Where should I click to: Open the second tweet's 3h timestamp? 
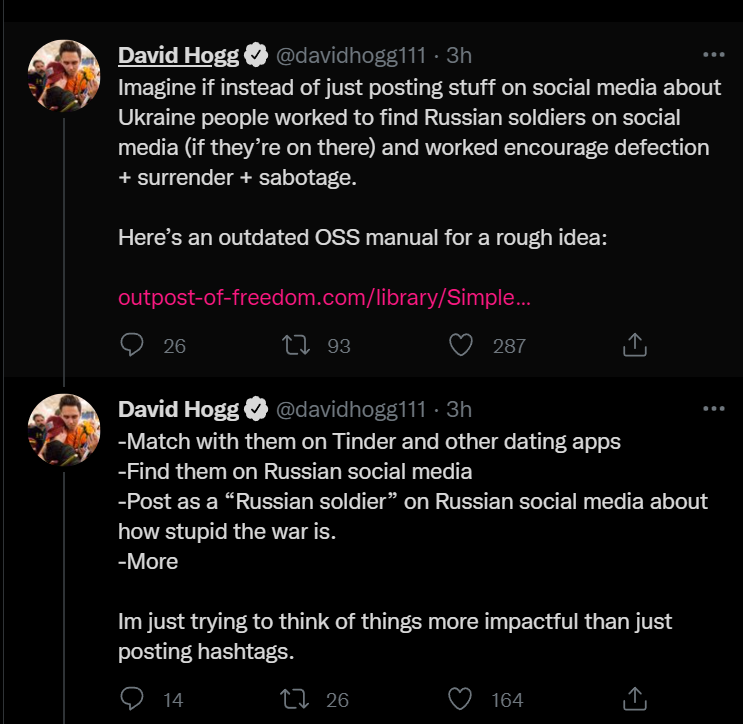click(458, 409)
